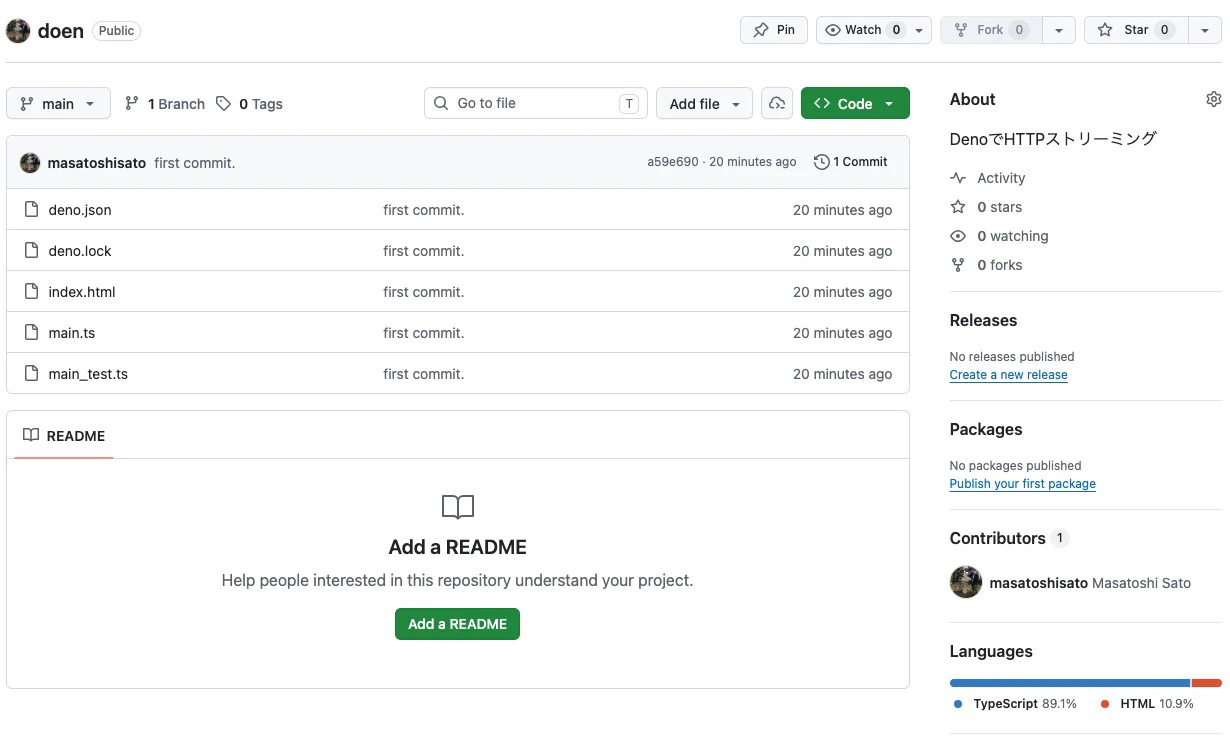Open masatoshisato author link in commit bar
1230x747 pixels.
tap(97, 162)
